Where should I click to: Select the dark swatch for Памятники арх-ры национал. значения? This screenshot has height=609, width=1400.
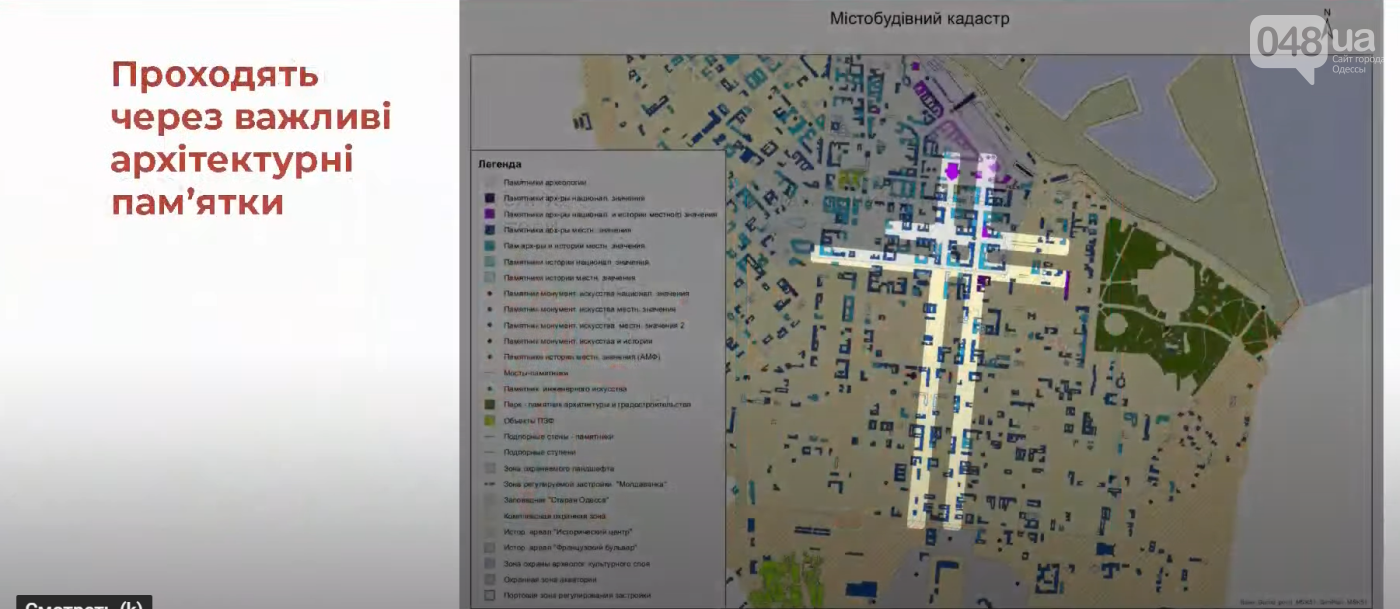(488, 198)
